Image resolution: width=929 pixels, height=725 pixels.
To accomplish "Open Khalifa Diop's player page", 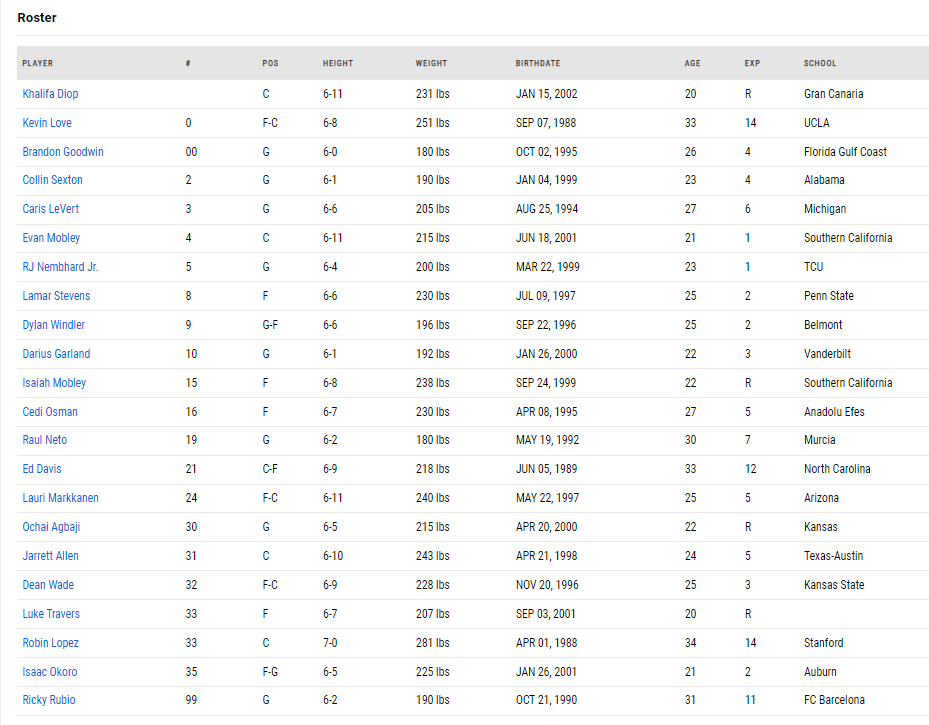I will [50, 94].
